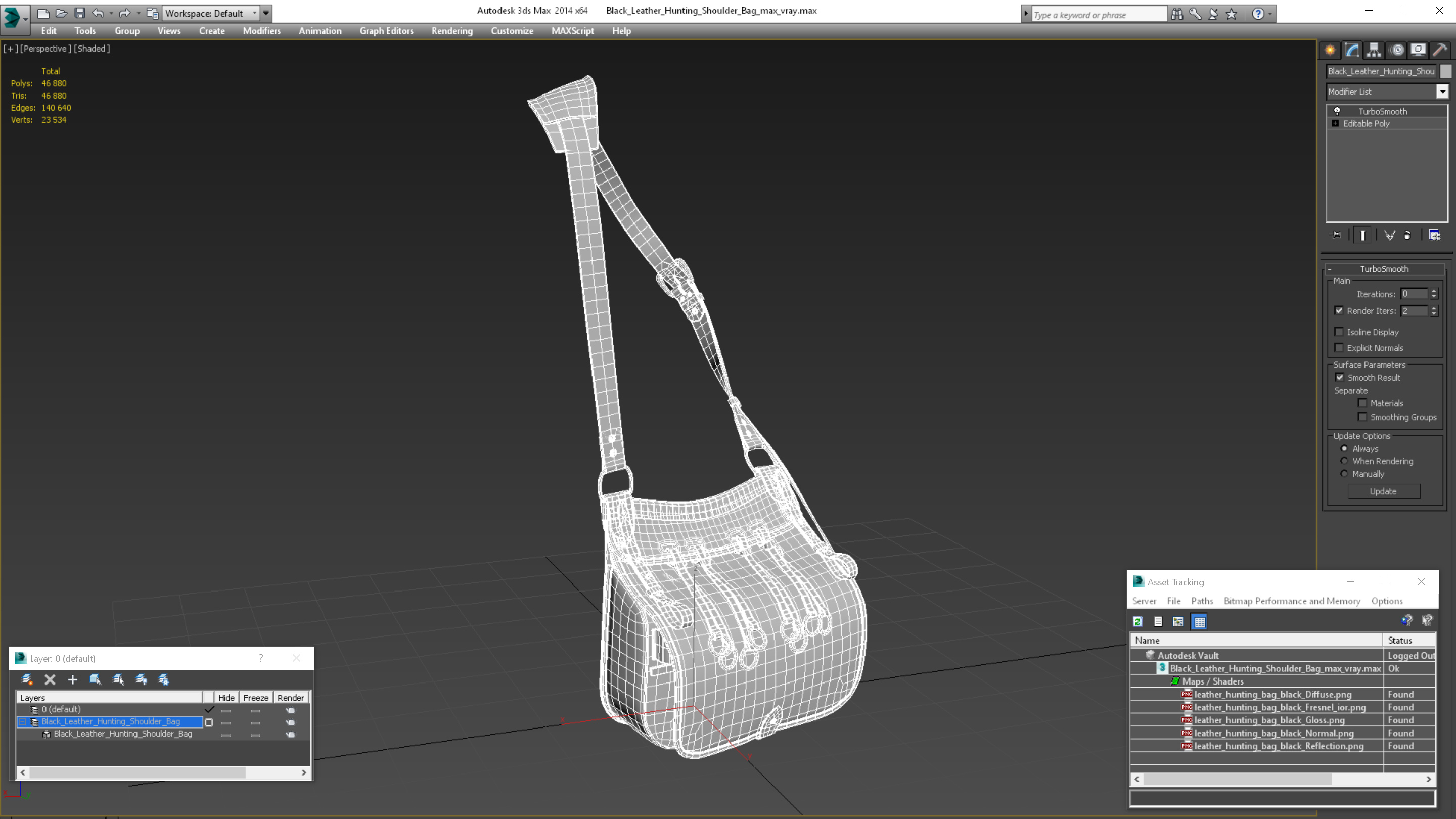The image size is (1456, 819).
Task: Toggle the Render Iters checkbox
Action: (x=1339, y=311)
